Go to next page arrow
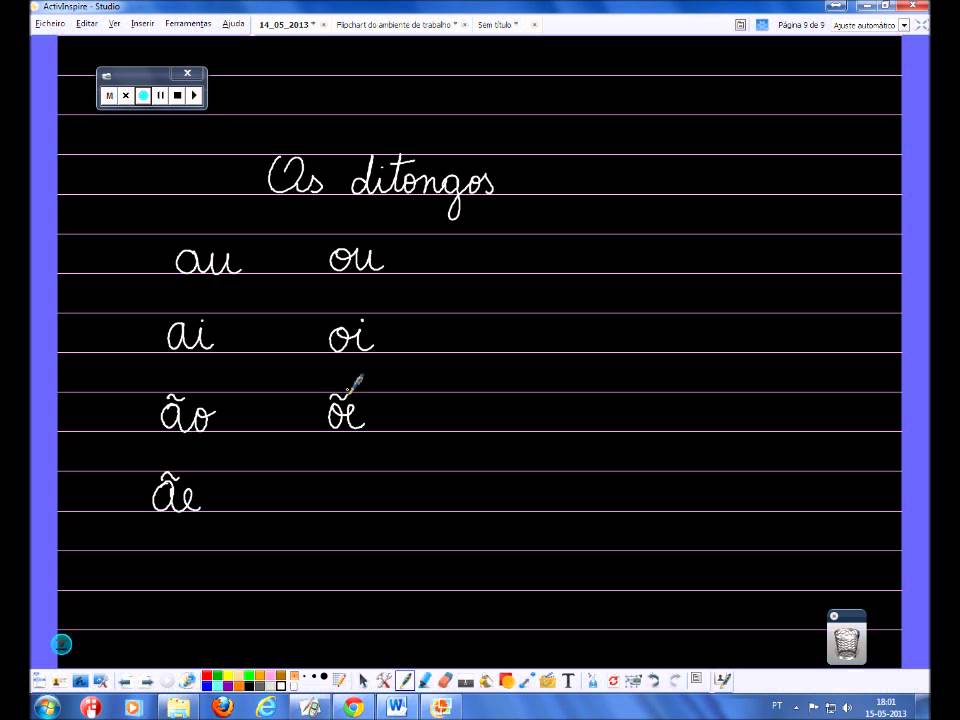This screenshot has height=720, width=960. point(148,681)
